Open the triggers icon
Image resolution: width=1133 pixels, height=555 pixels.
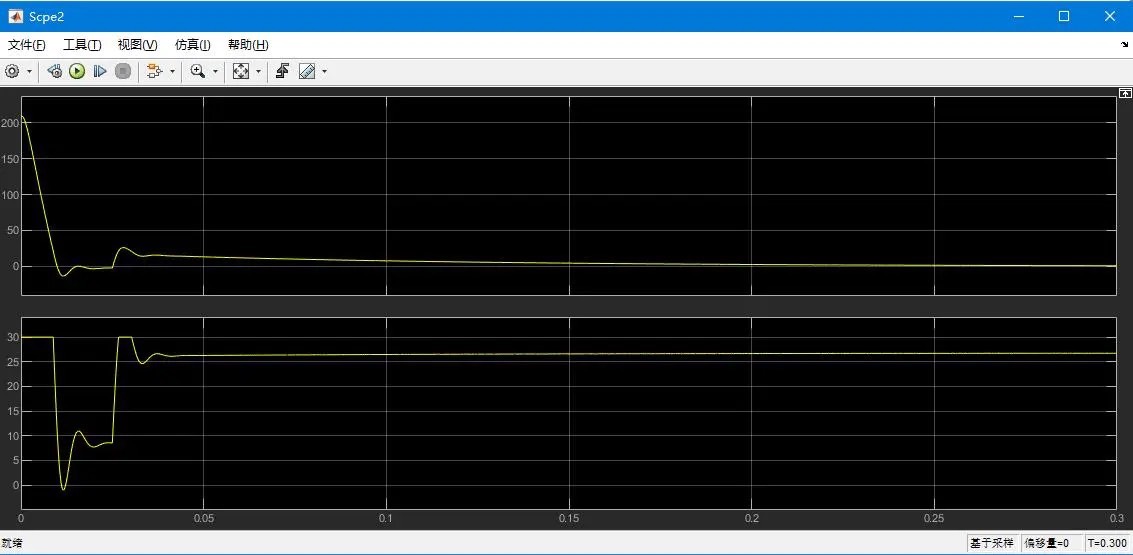coord(283,71)
